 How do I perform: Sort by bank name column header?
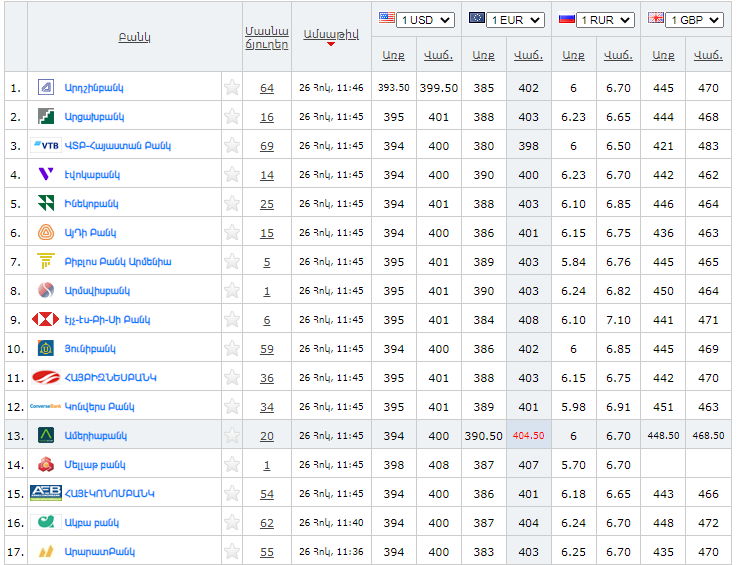(134, 37)
